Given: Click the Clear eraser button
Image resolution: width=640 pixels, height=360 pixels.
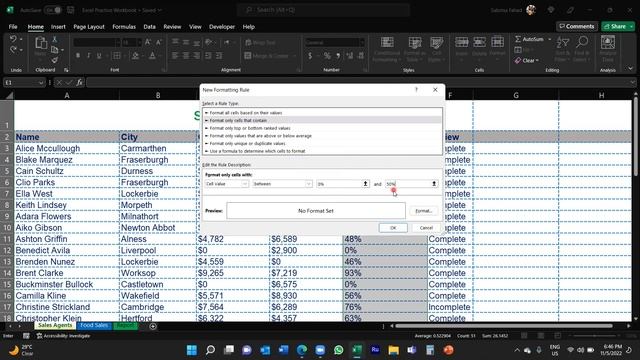Looking at the screenshot, I should (x=527, y=60).
